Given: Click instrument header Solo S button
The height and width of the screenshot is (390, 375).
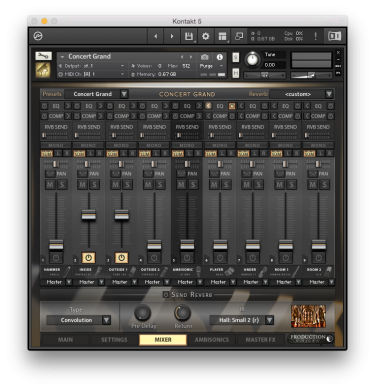Looking at the screenshot, I should (x=236, y=57).
